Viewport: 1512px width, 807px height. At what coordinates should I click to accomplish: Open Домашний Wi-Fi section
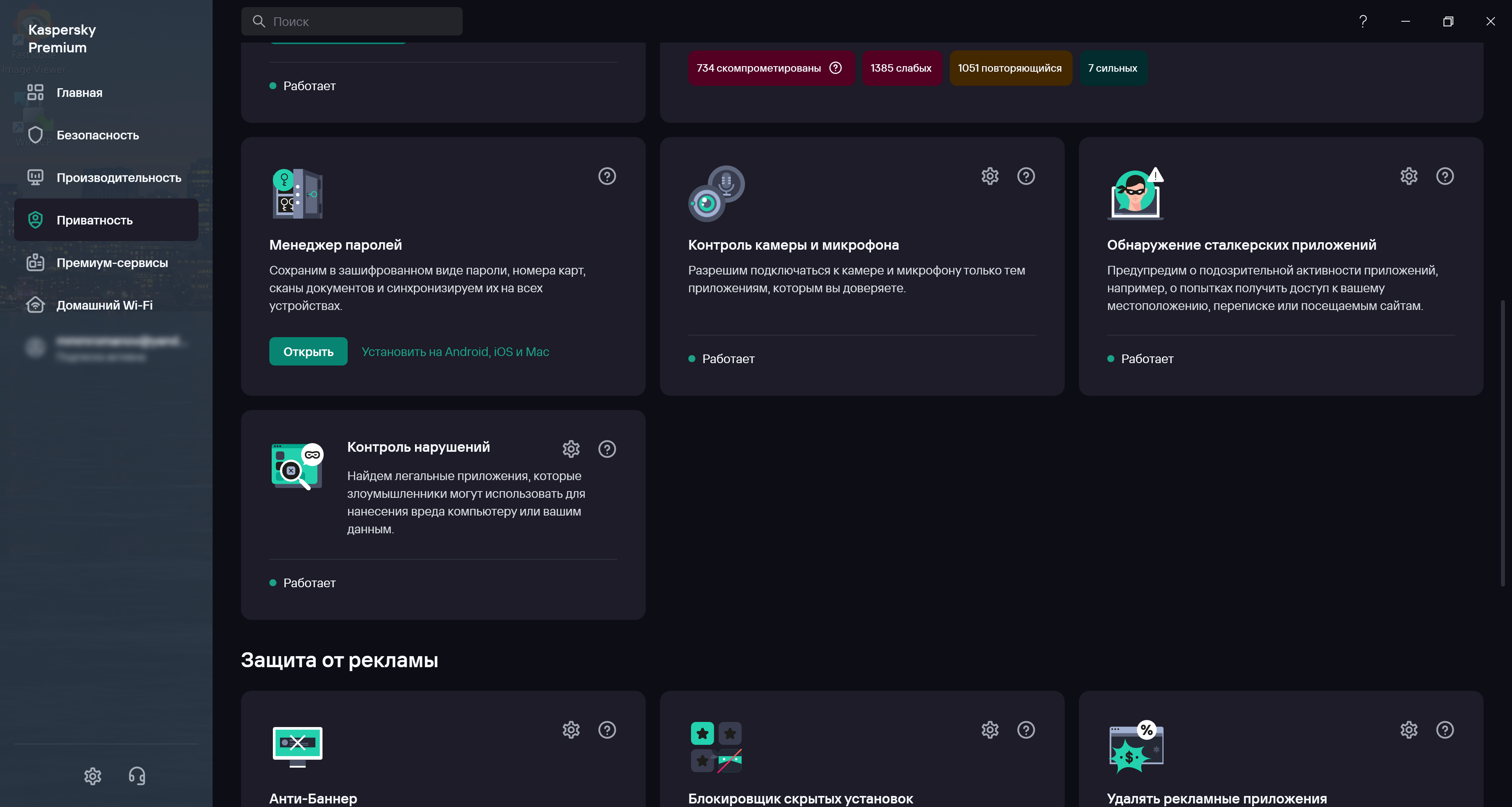coord(104,305)
